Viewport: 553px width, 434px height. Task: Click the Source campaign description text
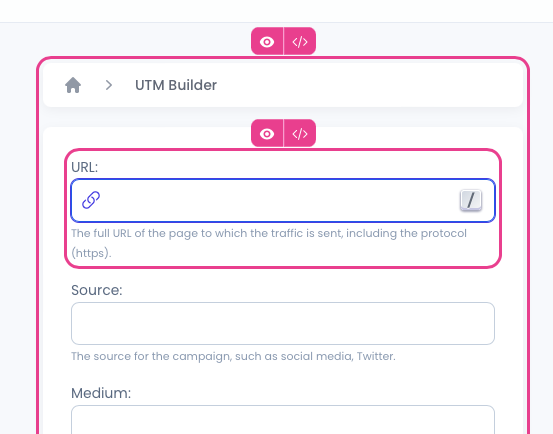(x=233, y=356)
